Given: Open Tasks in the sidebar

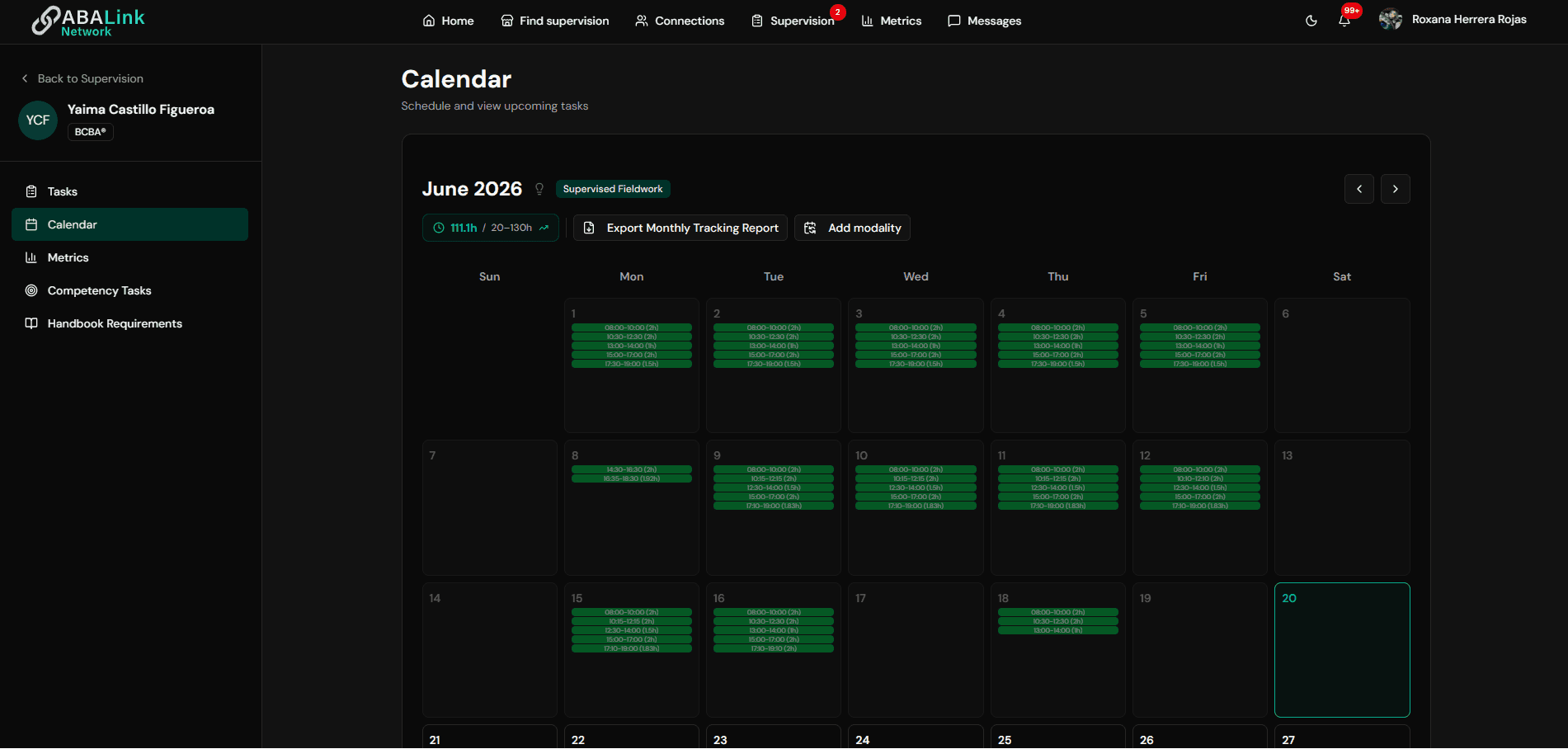Looking at the screenshot, I should click(x=129, y=191).
